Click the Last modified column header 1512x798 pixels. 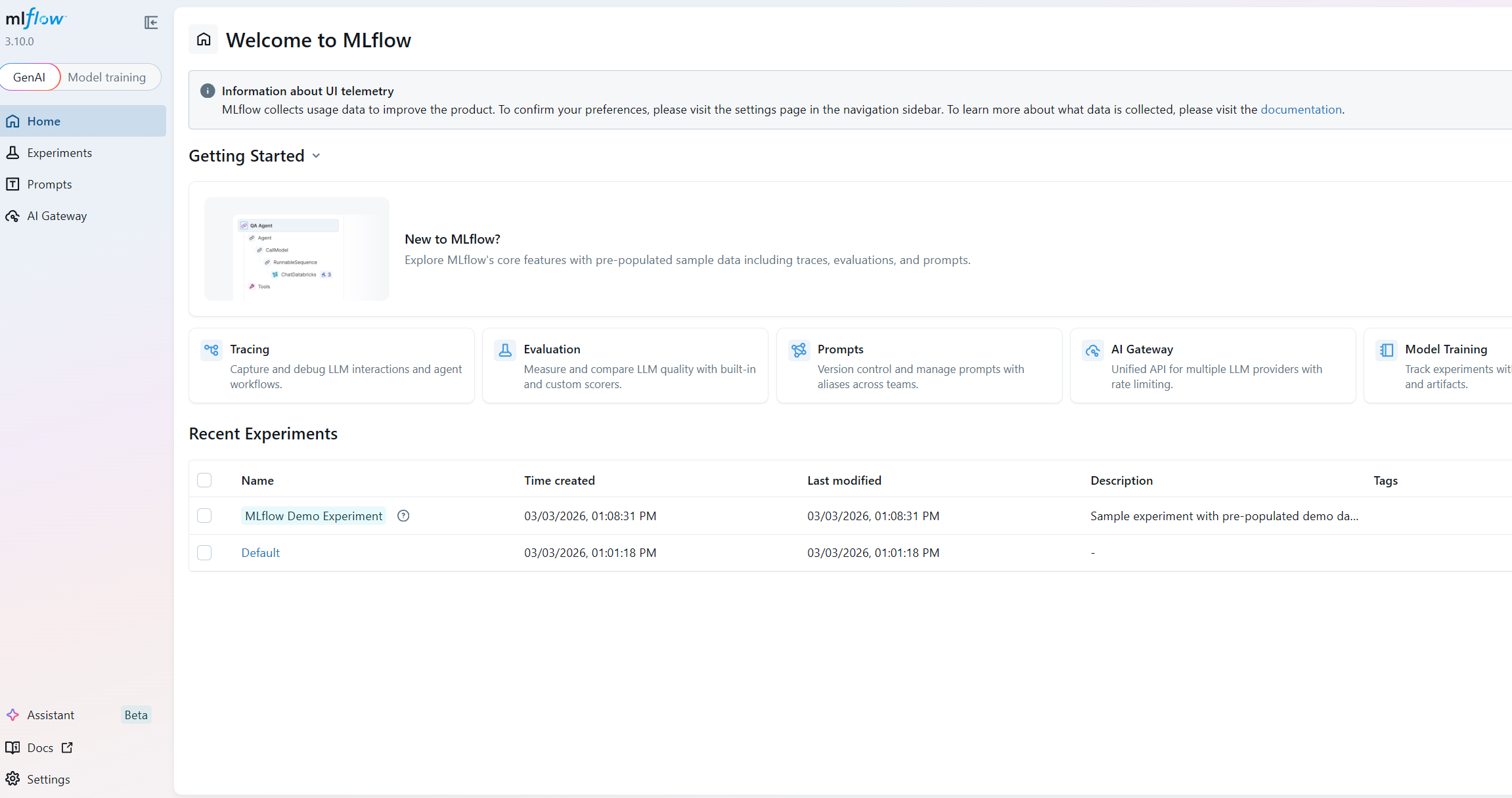(x=845, y=481)
